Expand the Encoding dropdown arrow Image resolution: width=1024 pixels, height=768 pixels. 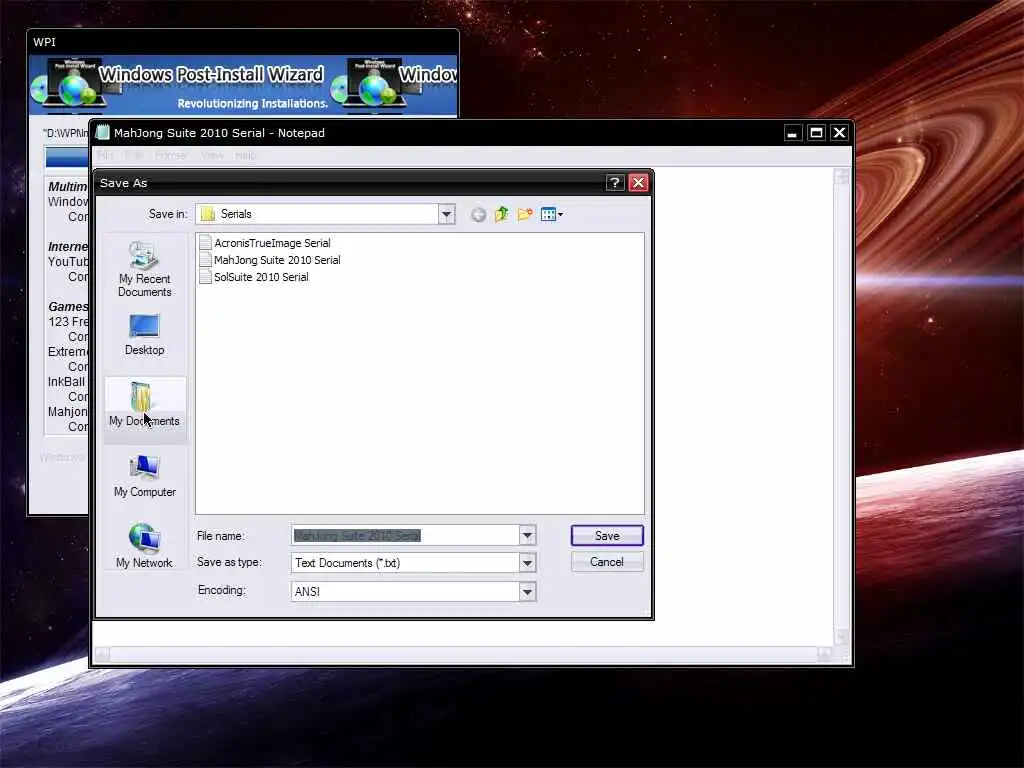pos(528,592)
